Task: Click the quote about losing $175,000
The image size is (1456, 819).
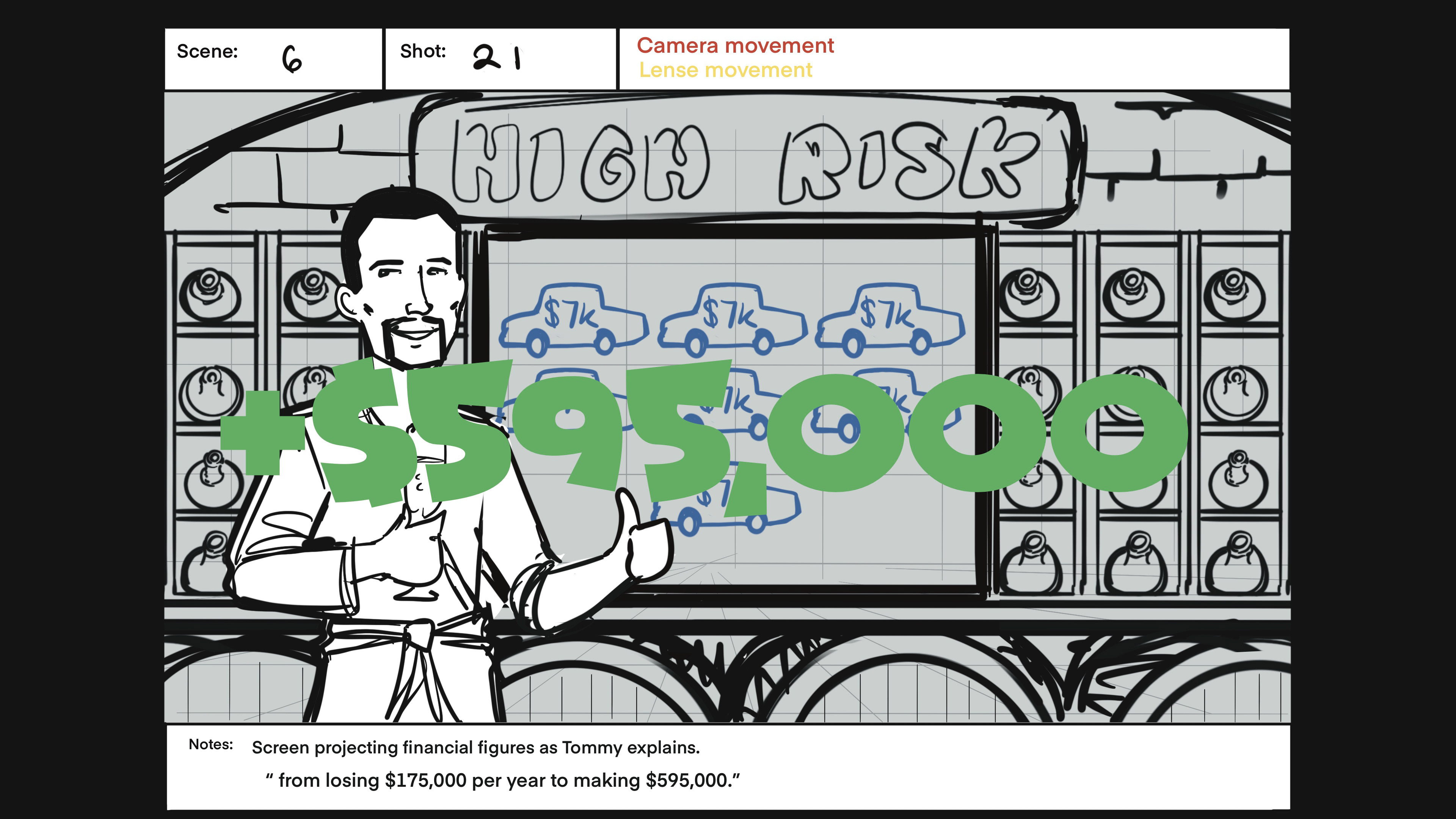Action: pos(502,781)
